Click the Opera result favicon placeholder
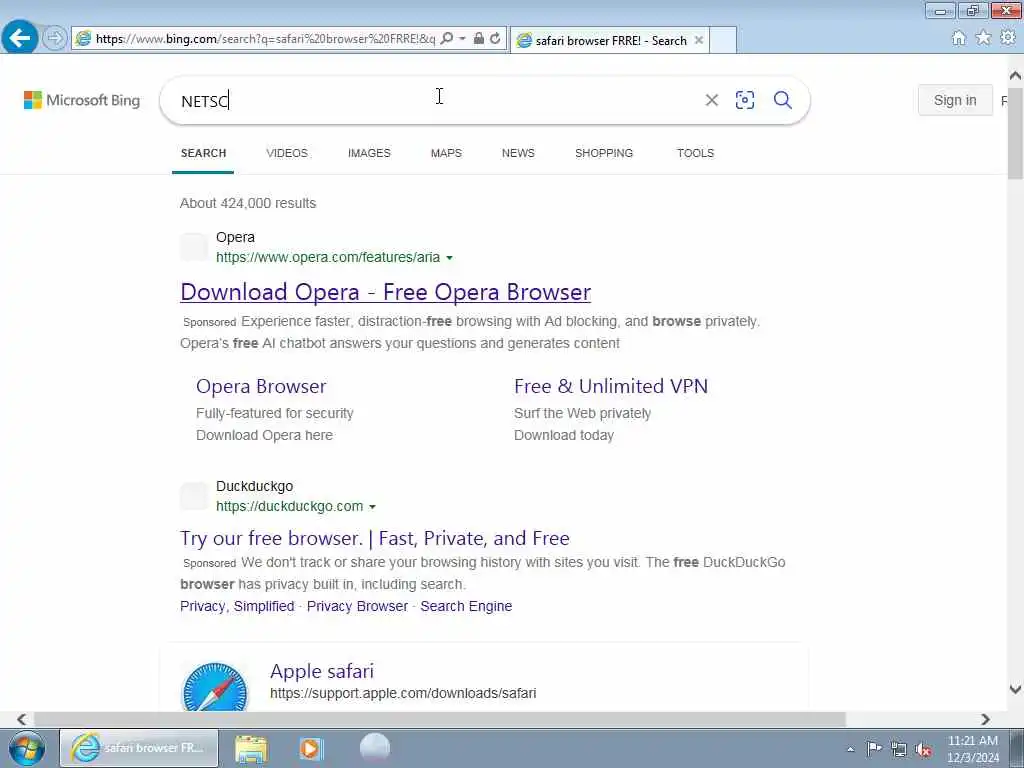The width and height of the screenshot is (1024, 768). click(193, 247)
